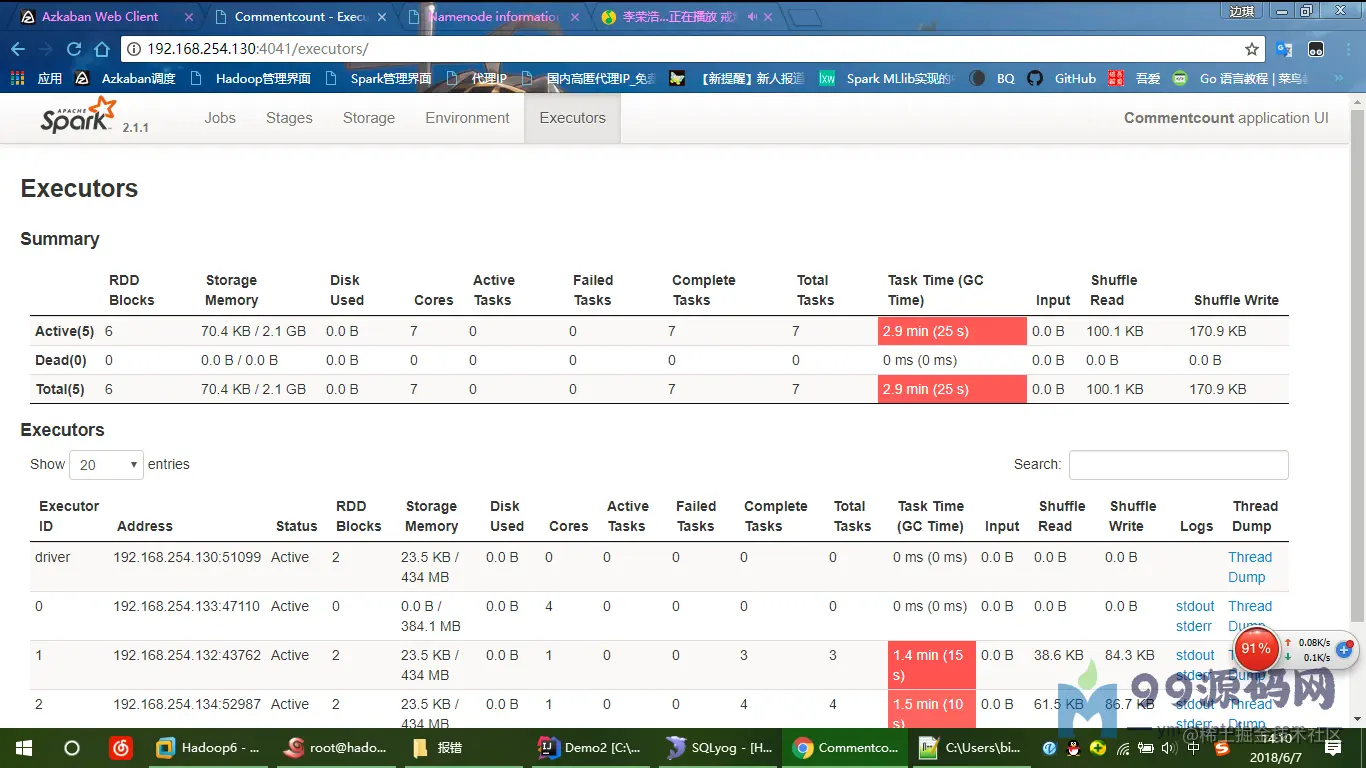
Task: Close the Commentcount browser tab
Action: [x=384, y=17]
